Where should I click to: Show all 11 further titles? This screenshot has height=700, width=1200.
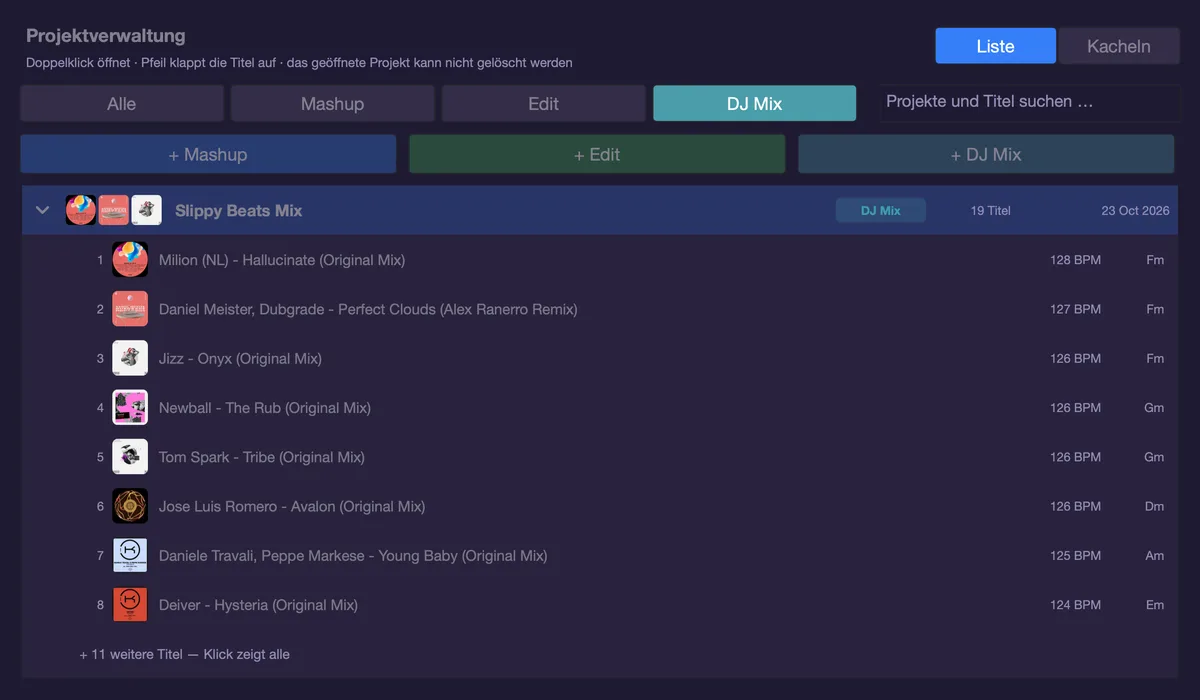(185, 654)
